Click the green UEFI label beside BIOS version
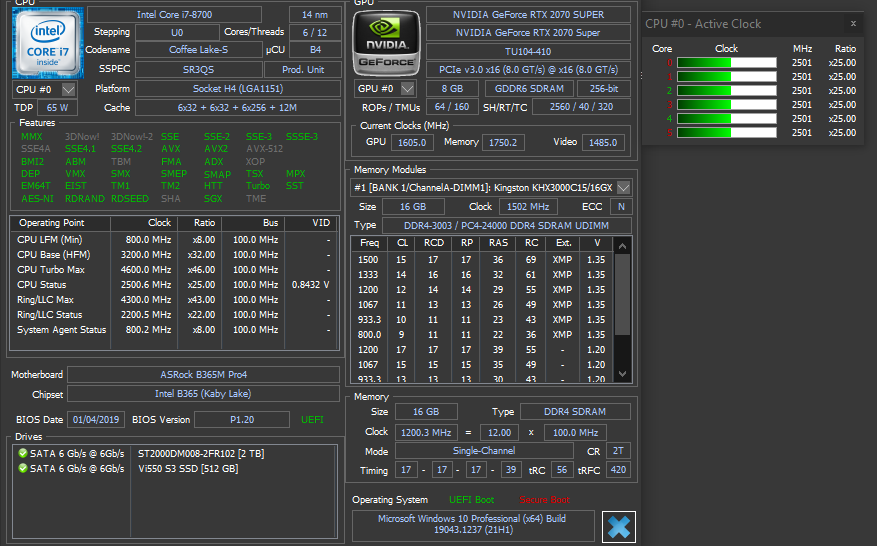This screenshot has height=546, width=877. click(x=312, y=420)
